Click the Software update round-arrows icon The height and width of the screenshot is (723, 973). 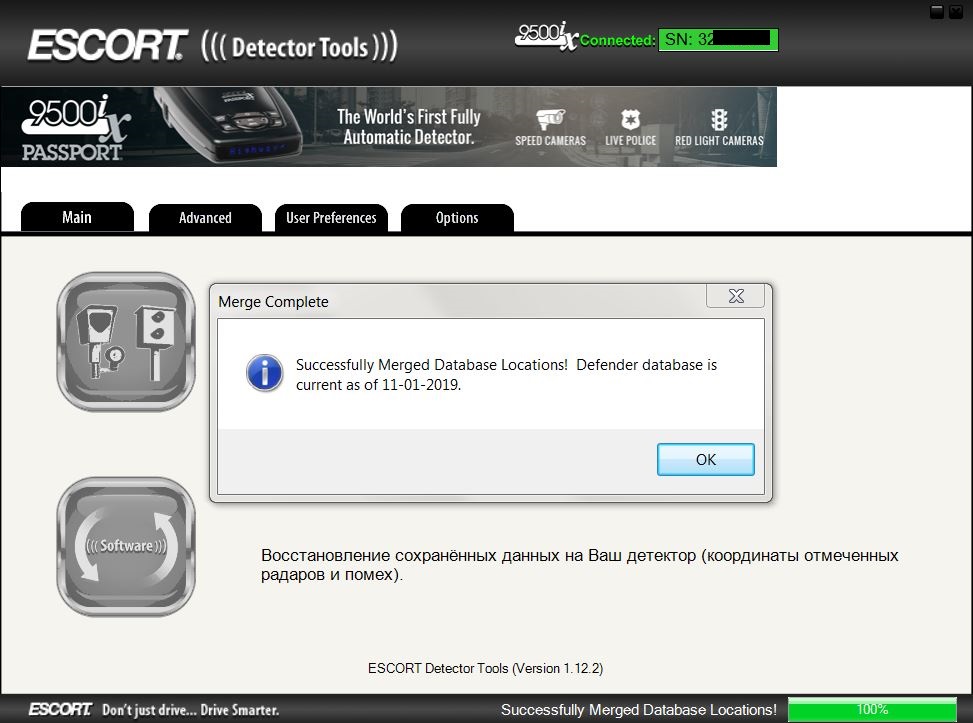126,546
